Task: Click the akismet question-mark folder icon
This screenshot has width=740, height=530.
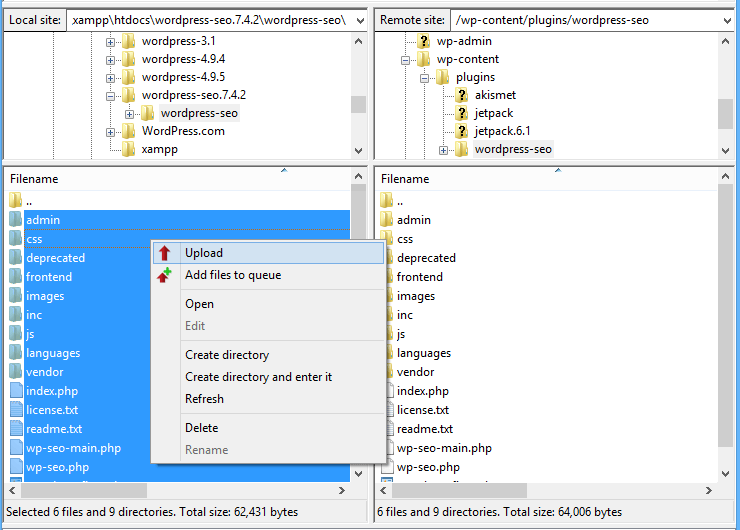Action: click(462, 95)
